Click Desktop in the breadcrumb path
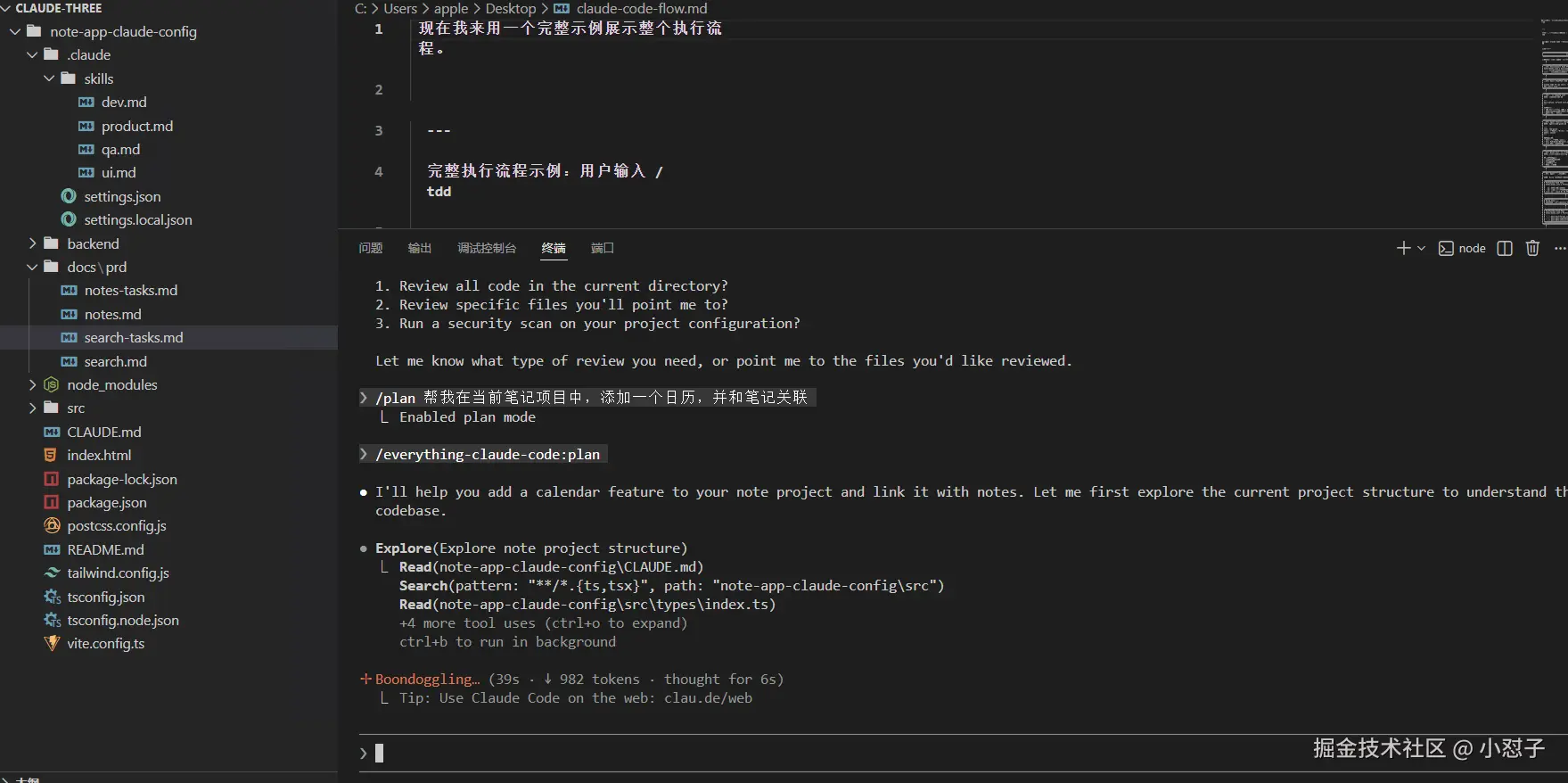The height and width of the screenshot is (783, 1568). 511,8
